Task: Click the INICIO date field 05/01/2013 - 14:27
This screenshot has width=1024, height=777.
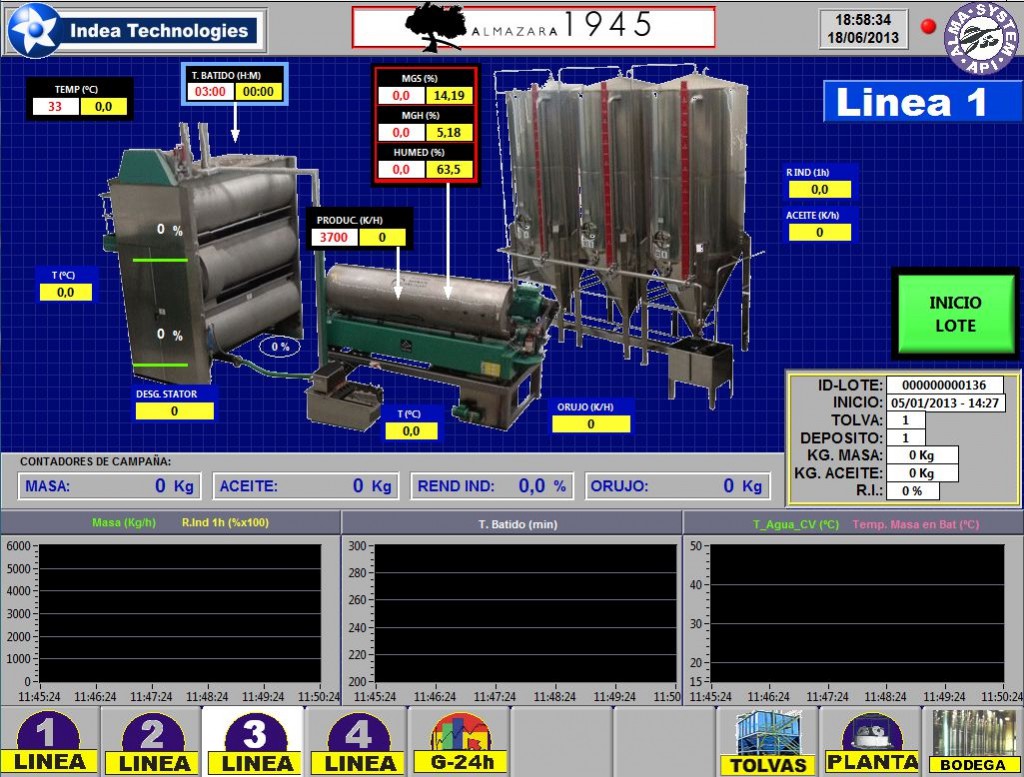Action: coord(944,402)
